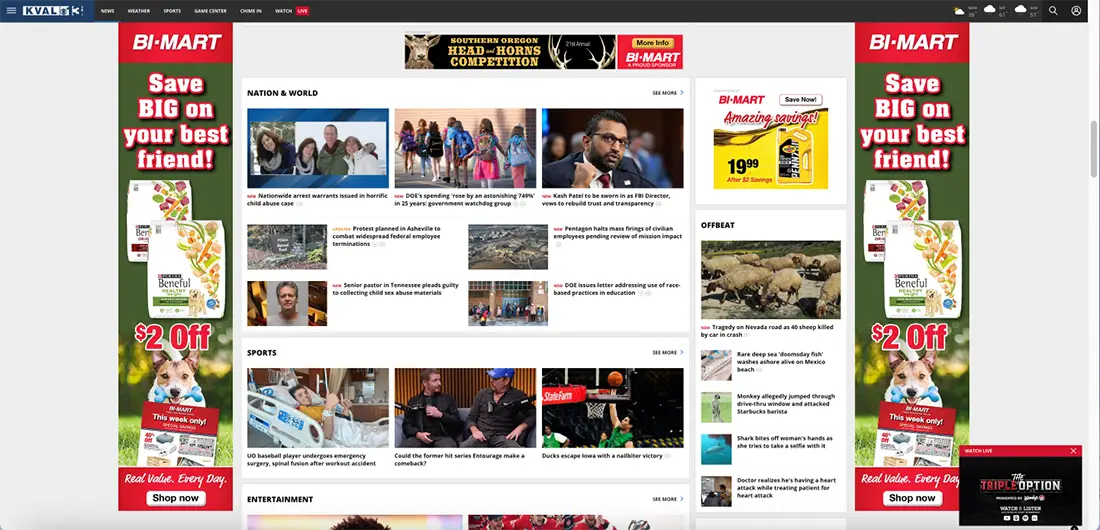The image size is (1100, 530).
Task: Click the Asheville forest sign thumbnail
Action: (x=287, y=247)
